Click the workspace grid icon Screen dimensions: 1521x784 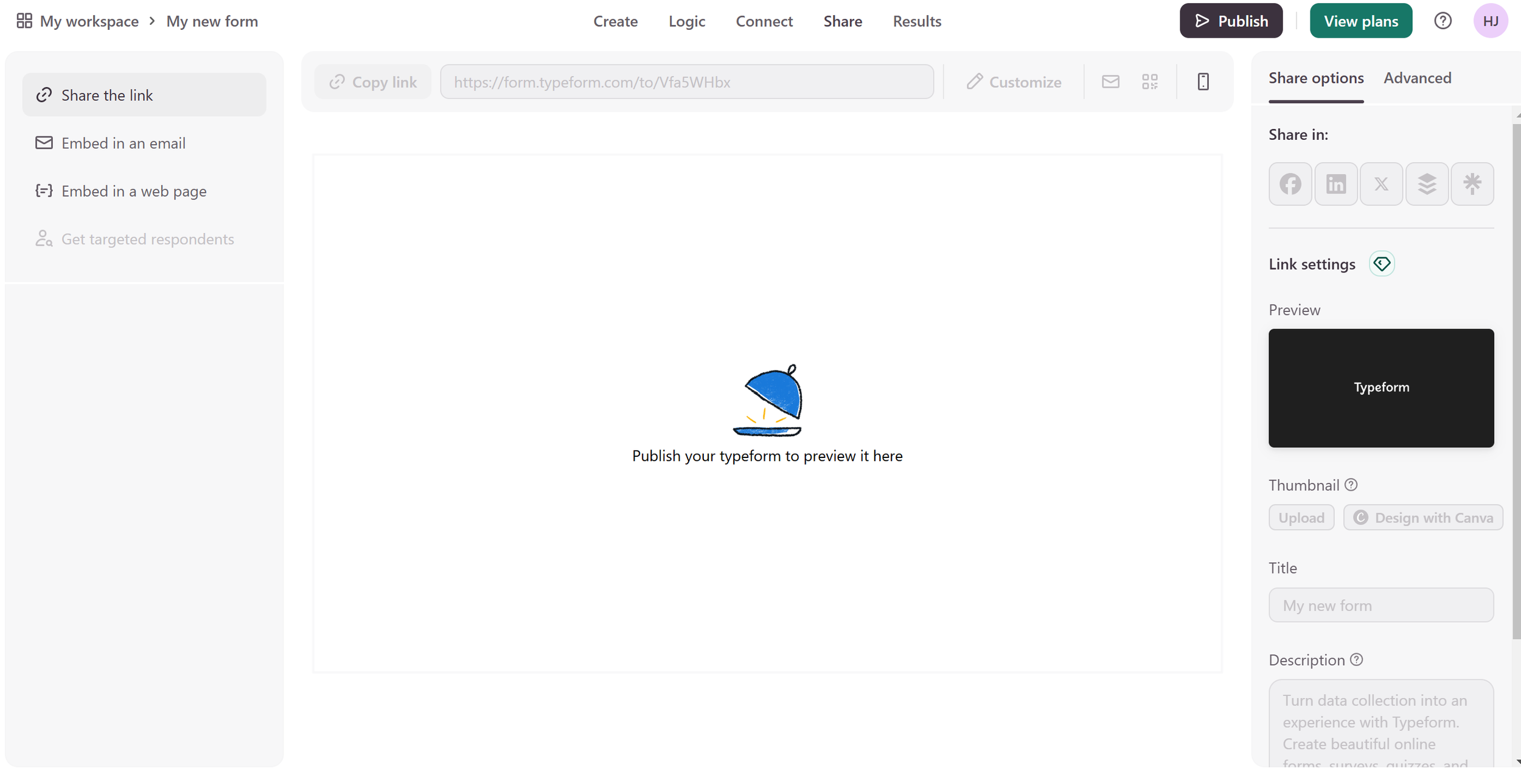(24, 21)
